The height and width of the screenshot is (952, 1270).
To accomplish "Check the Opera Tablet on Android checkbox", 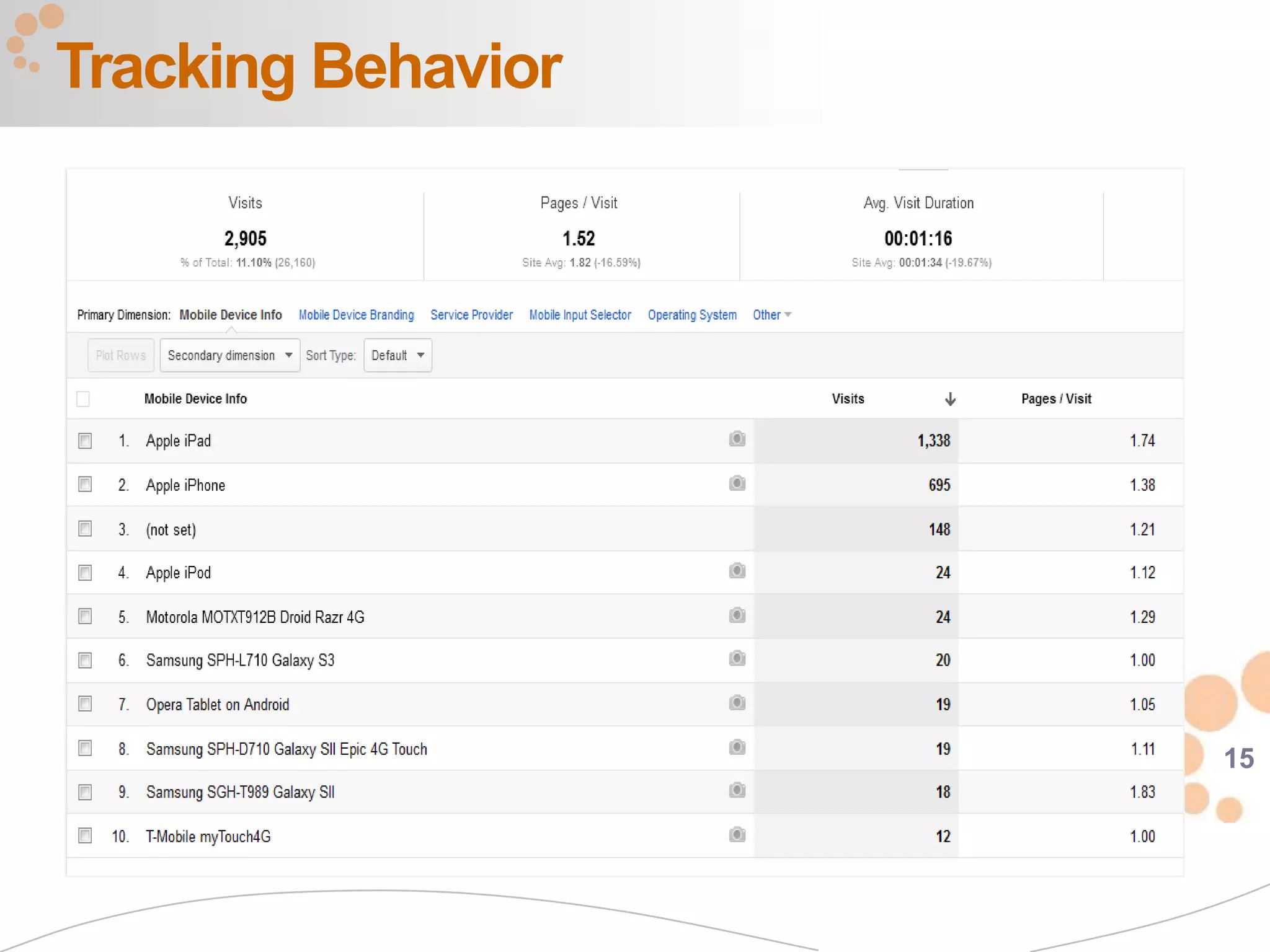I will 85,704.
